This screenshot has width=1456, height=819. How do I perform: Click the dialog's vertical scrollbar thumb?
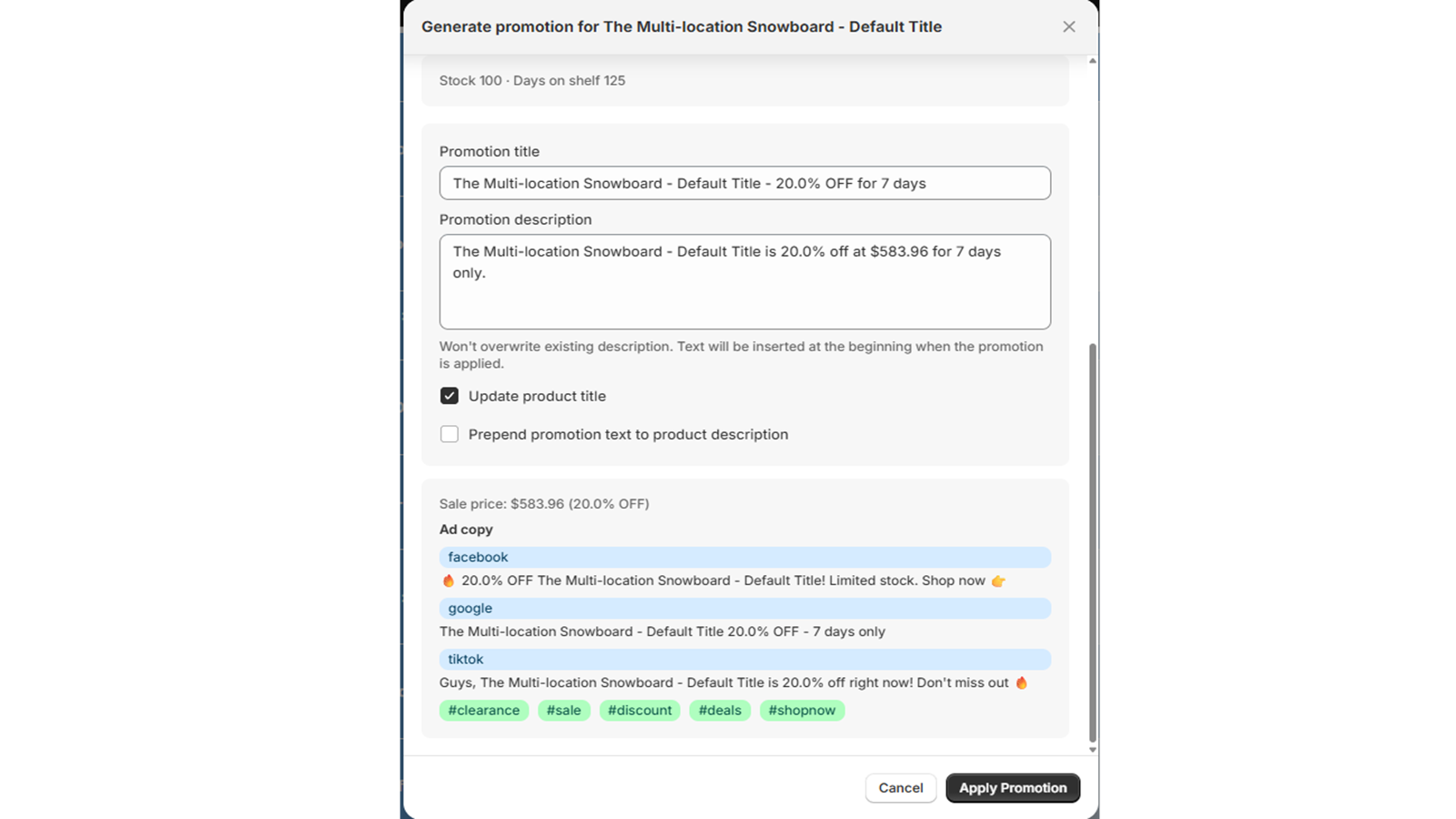coord(1093,543)
